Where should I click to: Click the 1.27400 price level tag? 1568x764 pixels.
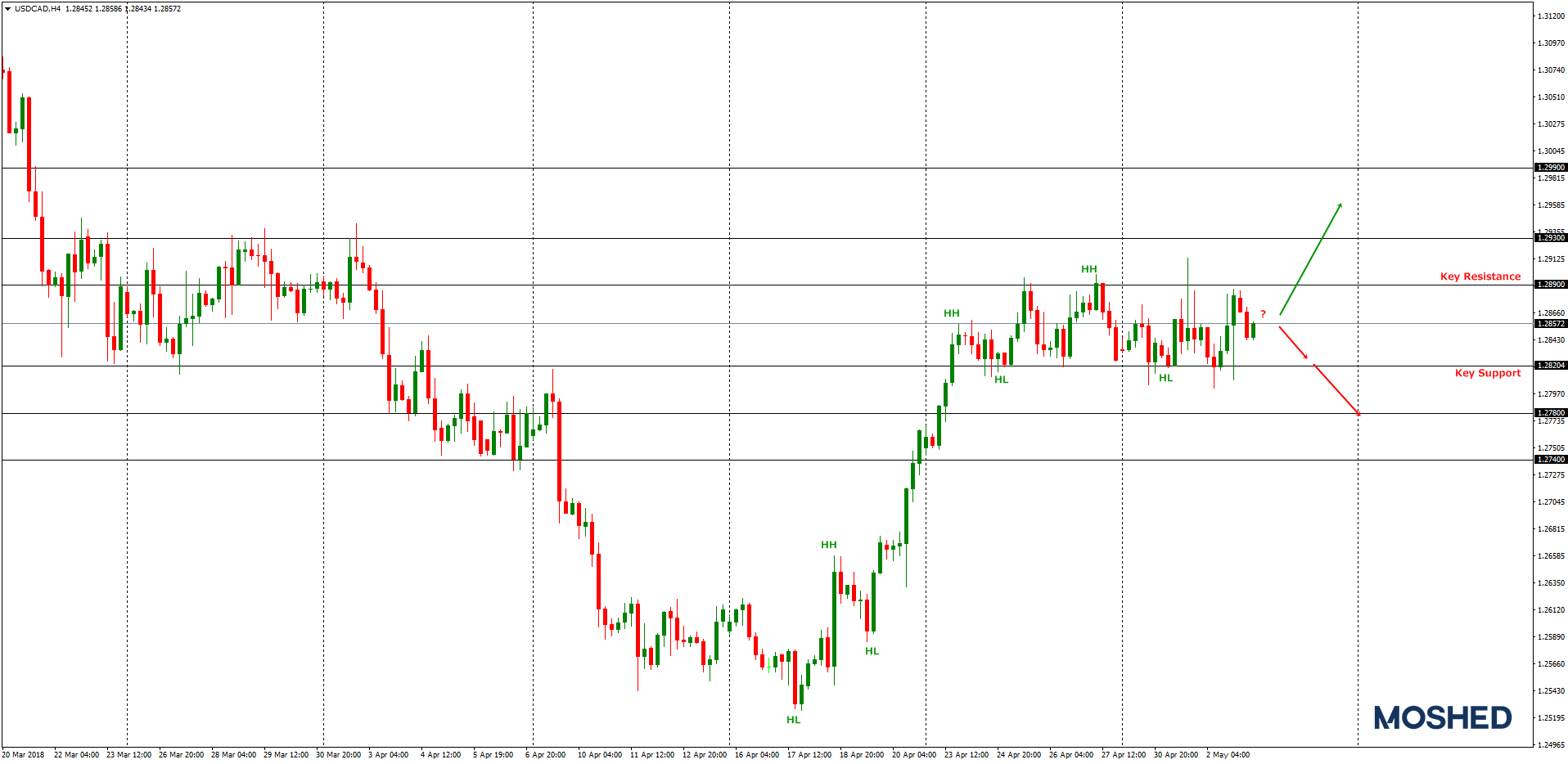coord(1553,460)
